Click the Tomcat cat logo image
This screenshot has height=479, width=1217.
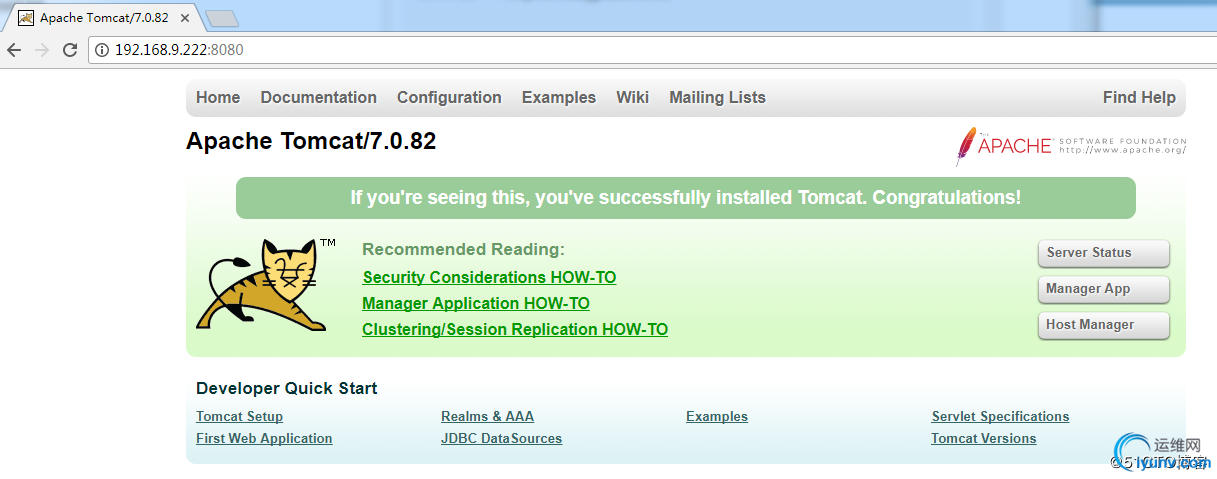pyautogui.click(x=266, y=285)
